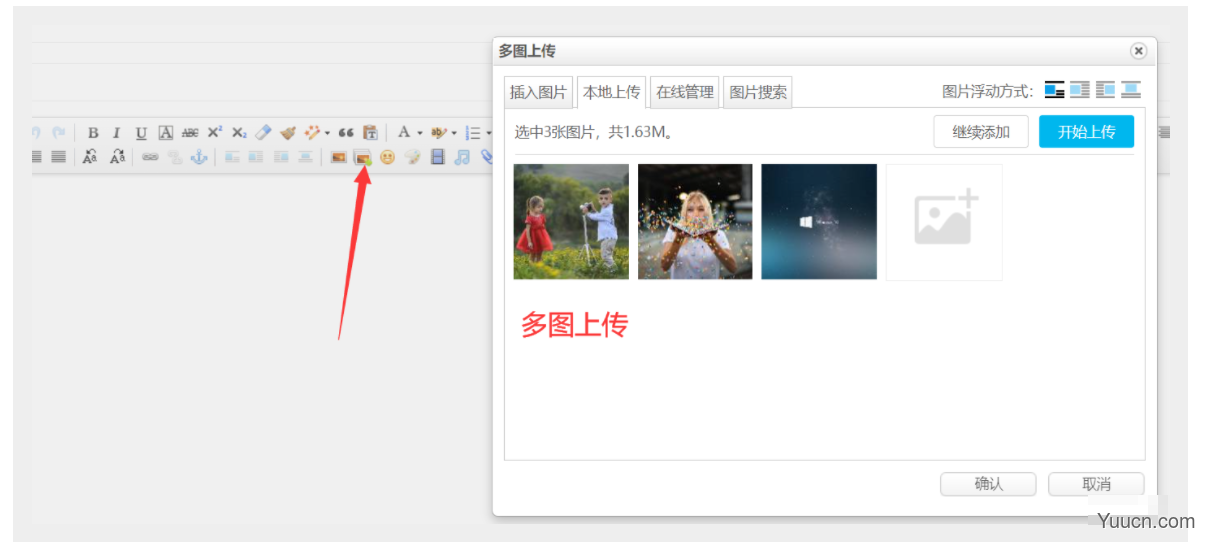Click the 选中3张图片，共1.63M。 status text
This screenshot has width=1208, height=551.
tap(594, 132)
